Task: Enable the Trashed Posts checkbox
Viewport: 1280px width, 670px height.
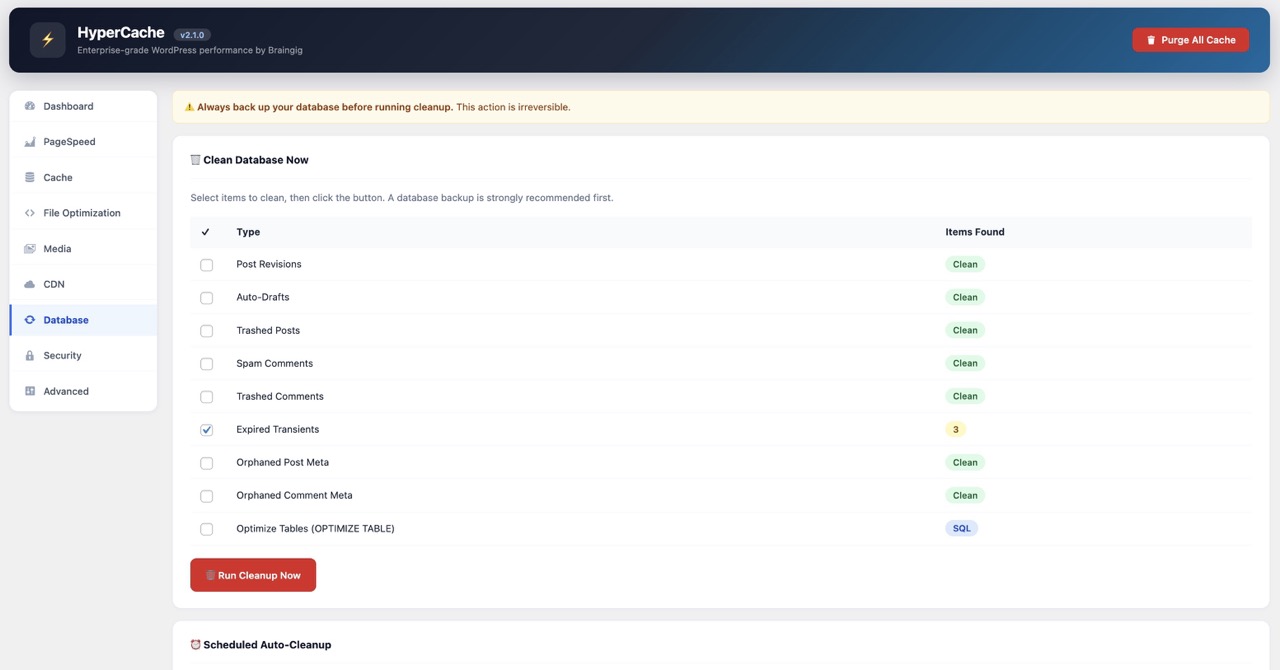Action: point(207,331)
